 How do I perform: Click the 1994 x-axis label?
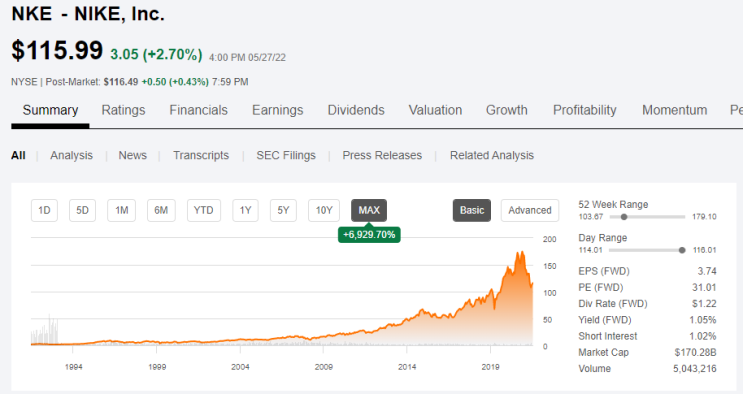pos(73,367)
